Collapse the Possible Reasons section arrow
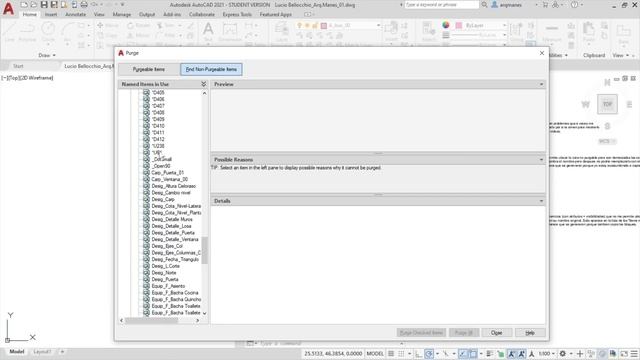The height and width of the screenshot is (360, 640). (541, 160)
